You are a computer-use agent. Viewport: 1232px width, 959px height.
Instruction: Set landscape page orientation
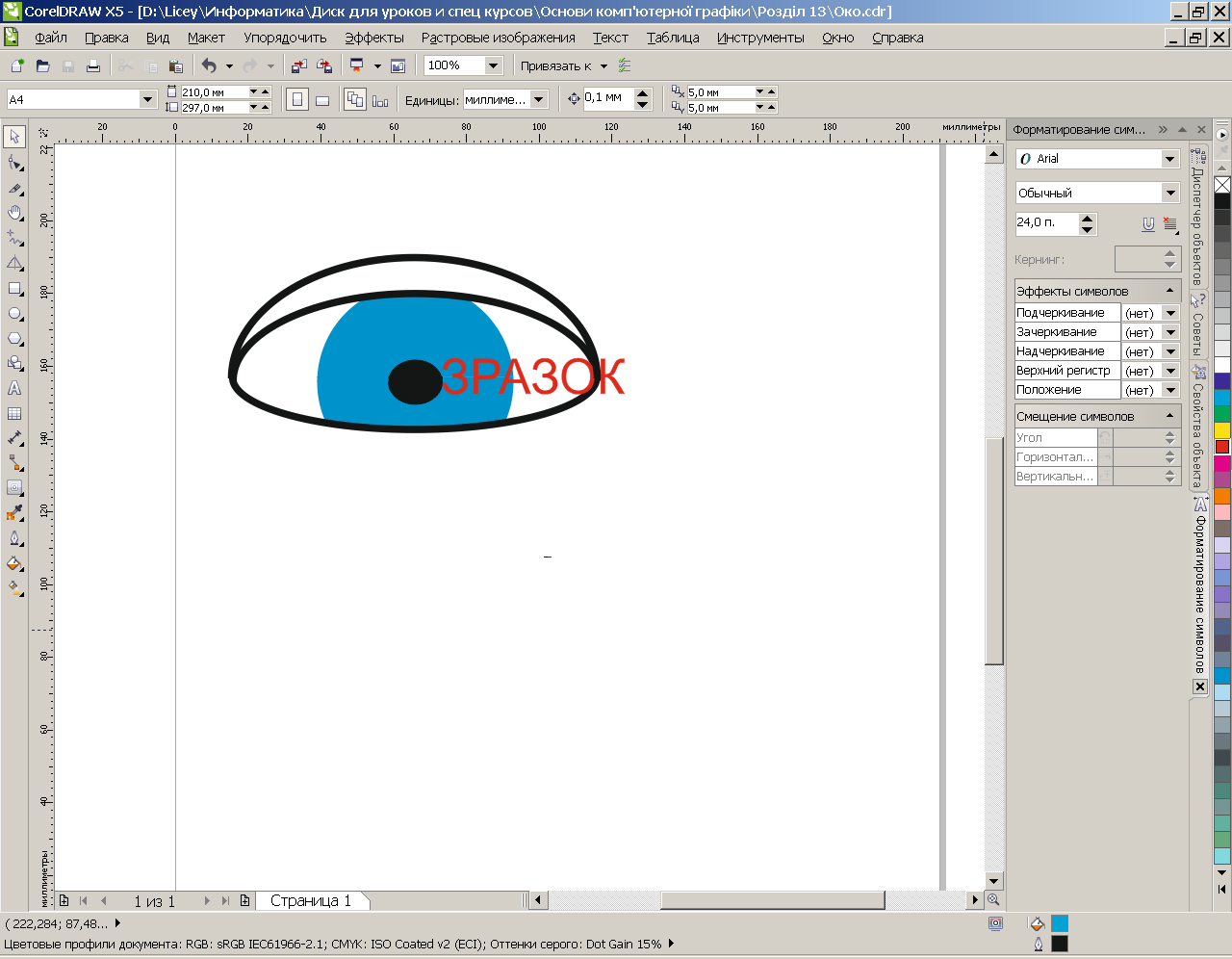[322, 99]
